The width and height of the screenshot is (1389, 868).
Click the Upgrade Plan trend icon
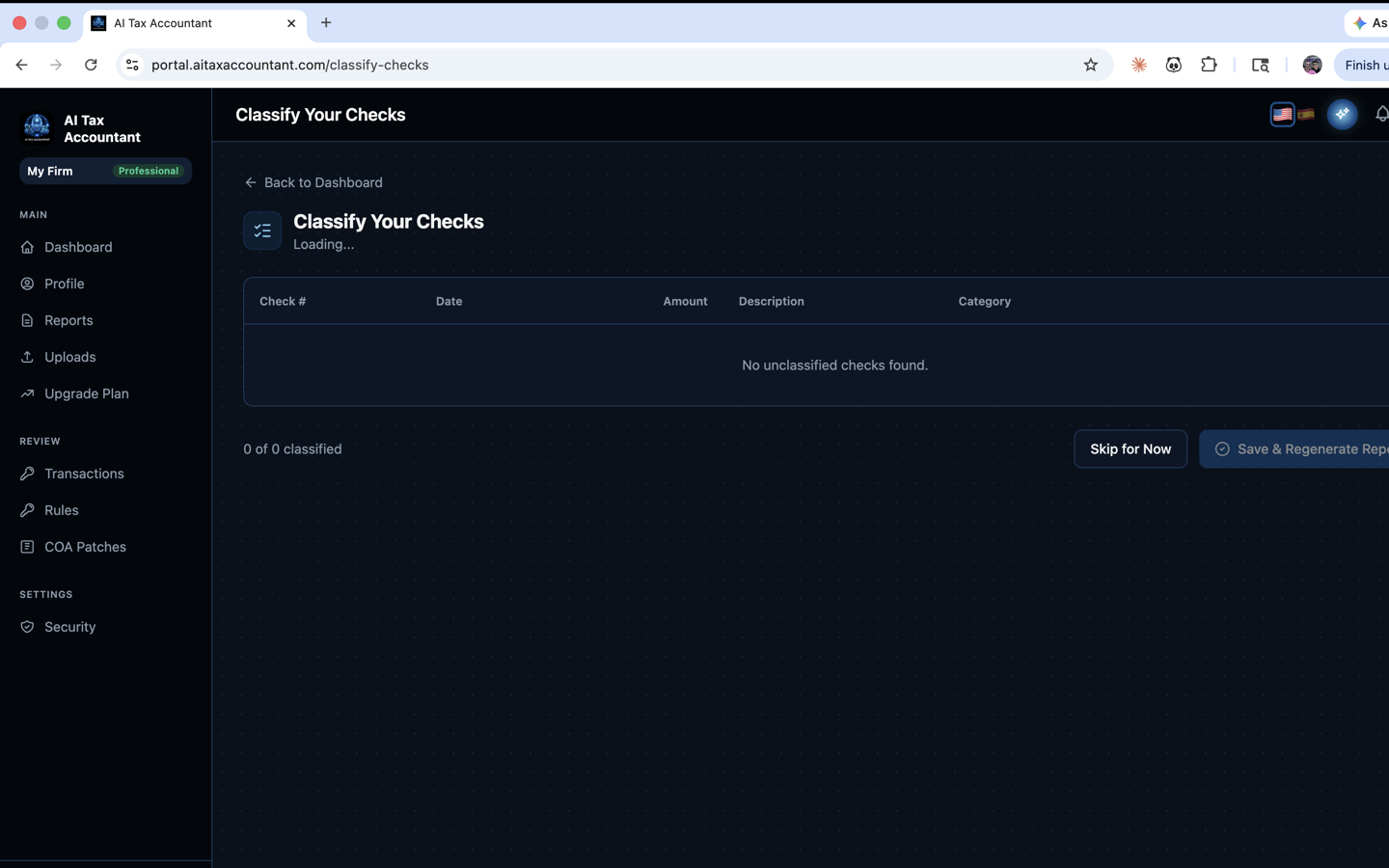pyautogui.click(x=27, y=393)
